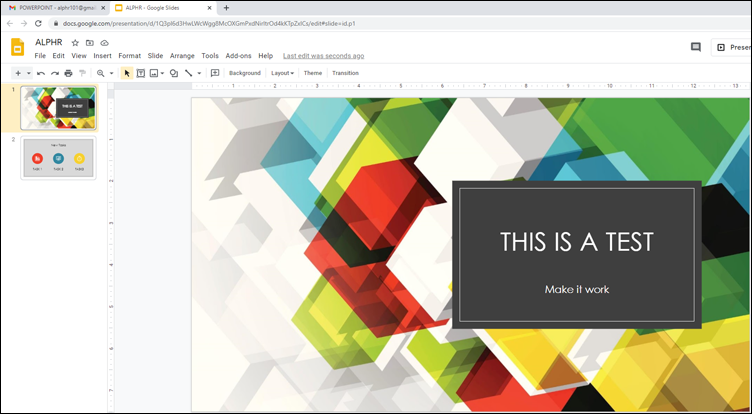Click the 'THIS IS A TEST' title text
The height and width of the screenshot is (414, 752).
tap(576, 242)
